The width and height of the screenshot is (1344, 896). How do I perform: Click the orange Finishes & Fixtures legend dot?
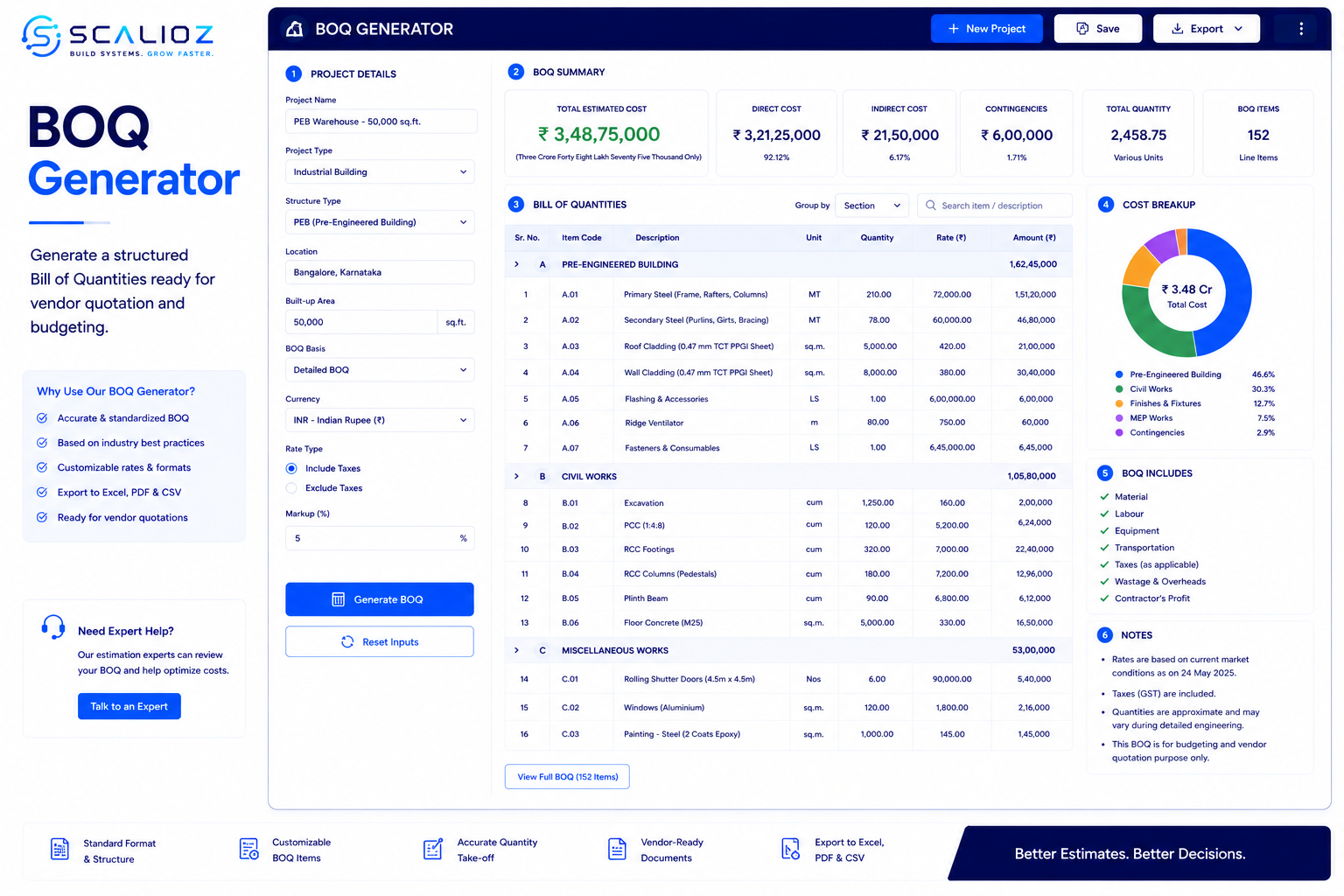pos(1119,403)
